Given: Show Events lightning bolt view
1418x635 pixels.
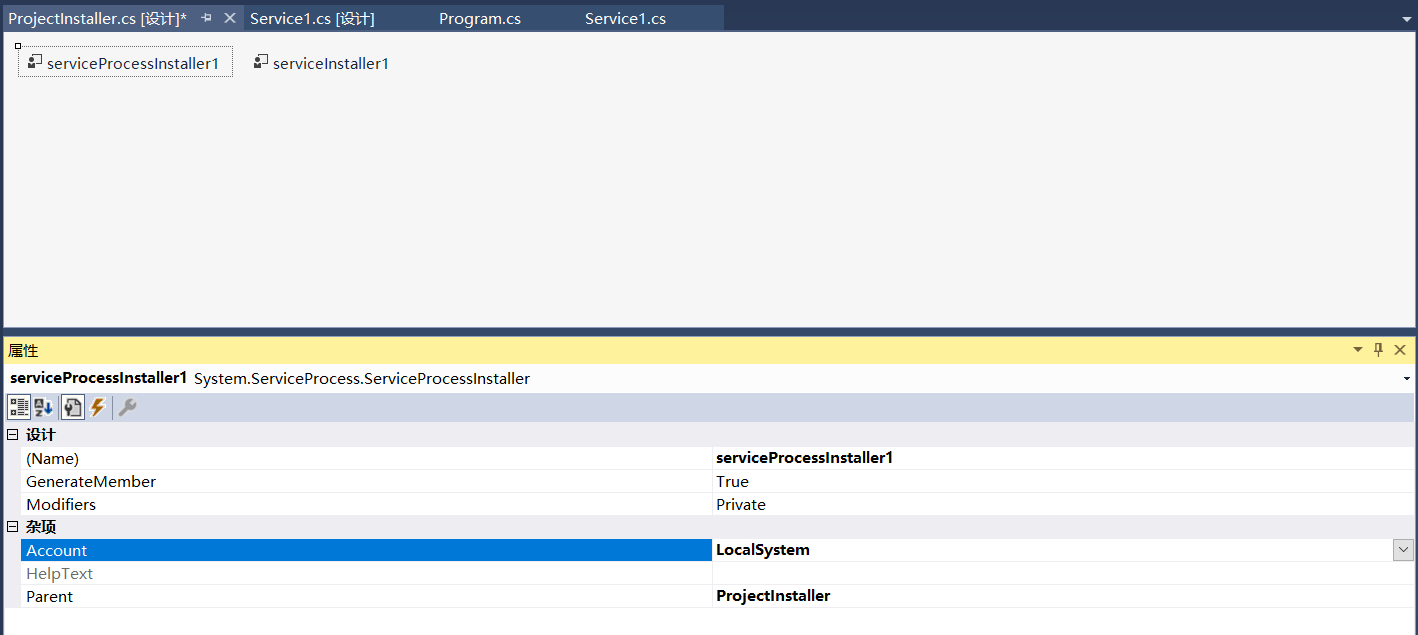Looking at the screenshot, I should (x=98, y=407).
